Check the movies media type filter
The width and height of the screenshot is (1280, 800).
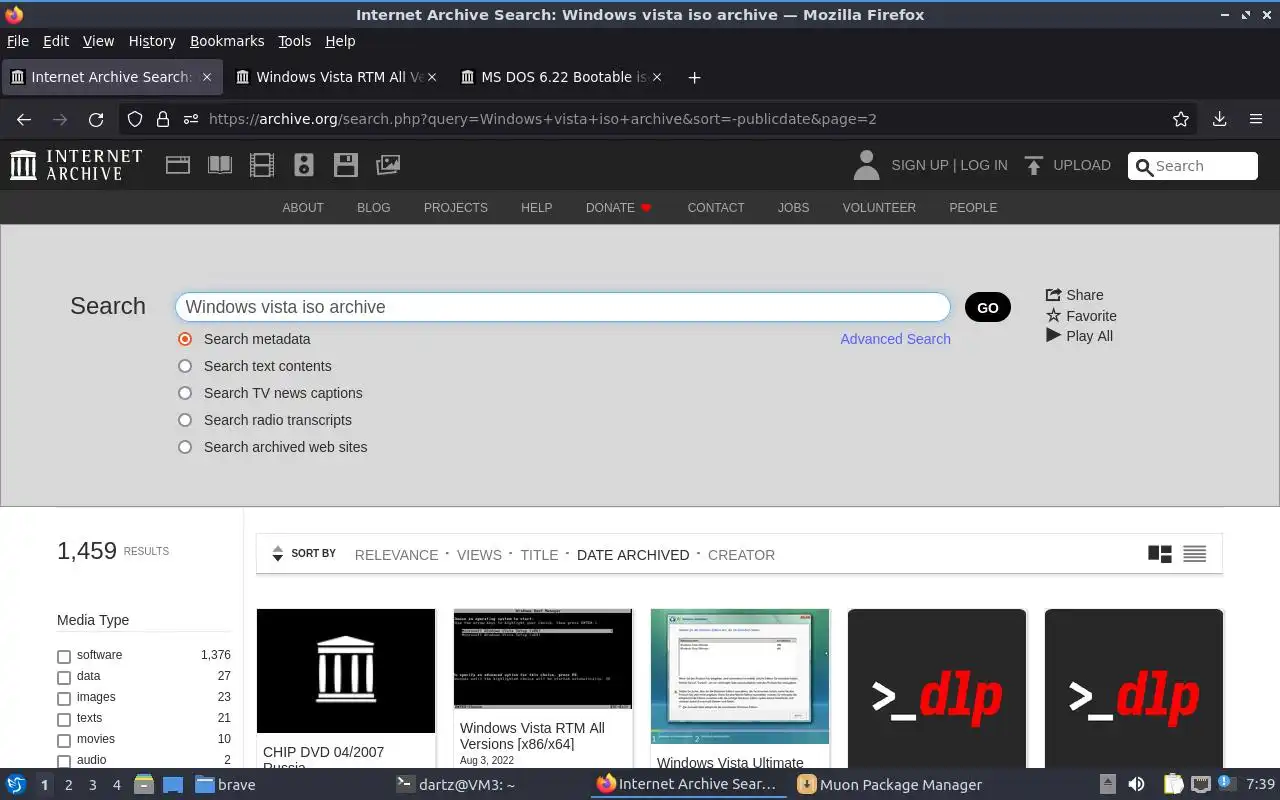(64, 741)
